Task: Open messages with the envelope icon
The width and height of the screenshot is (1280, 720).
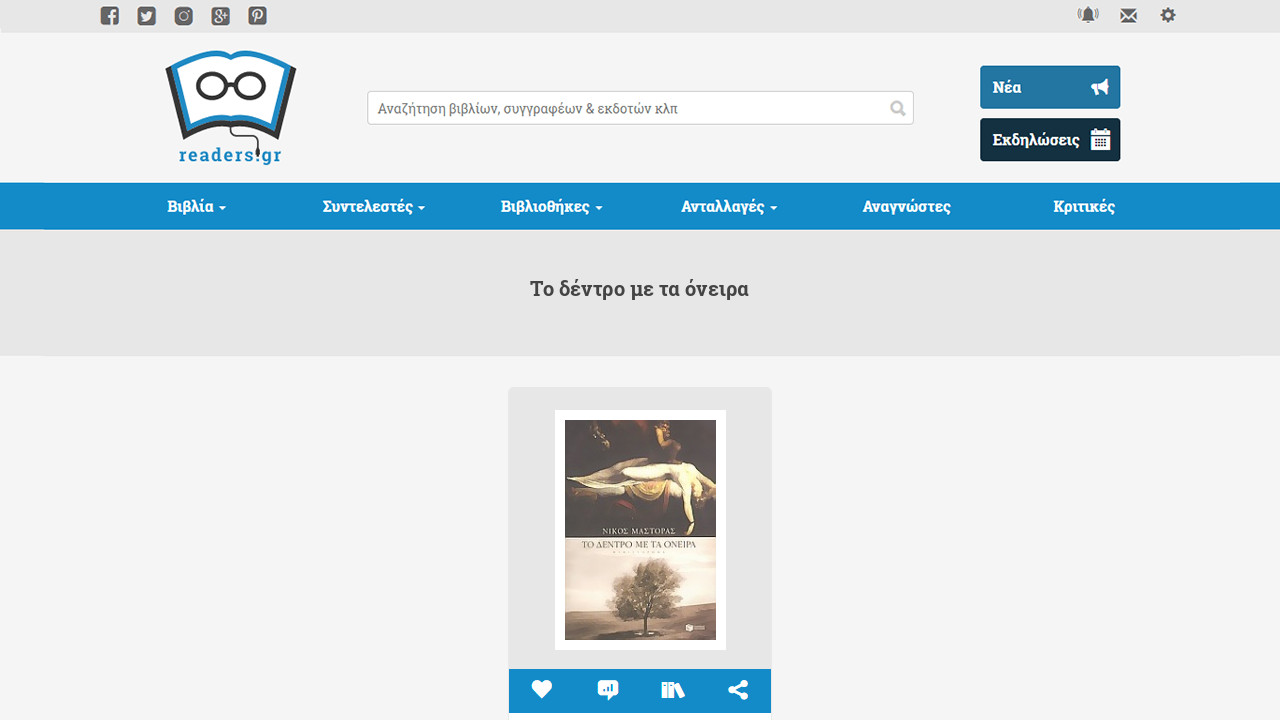Action: tap(1128, 16)
